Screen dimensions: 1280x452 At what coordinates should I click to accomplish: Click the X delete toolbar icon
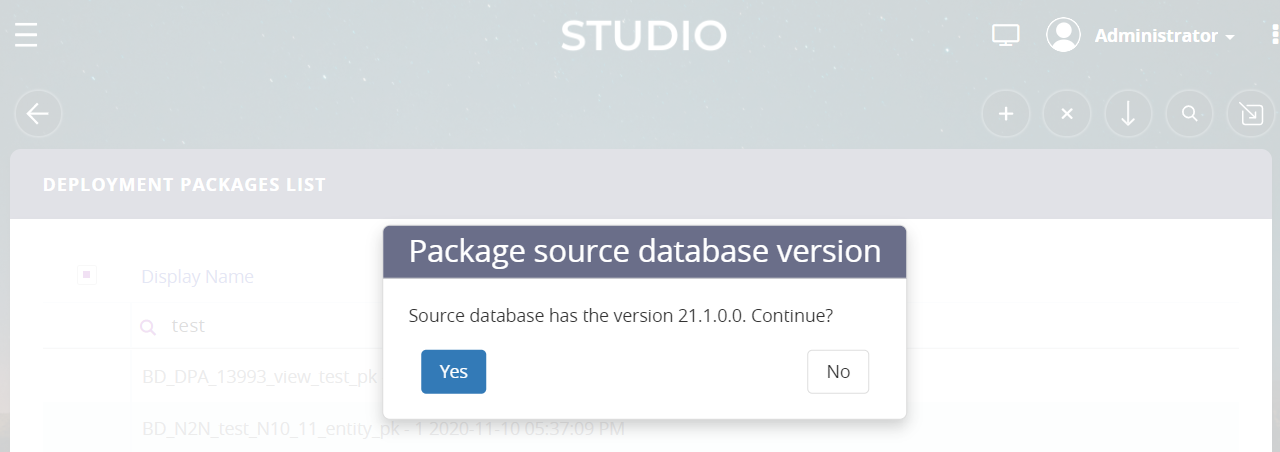1067,114
